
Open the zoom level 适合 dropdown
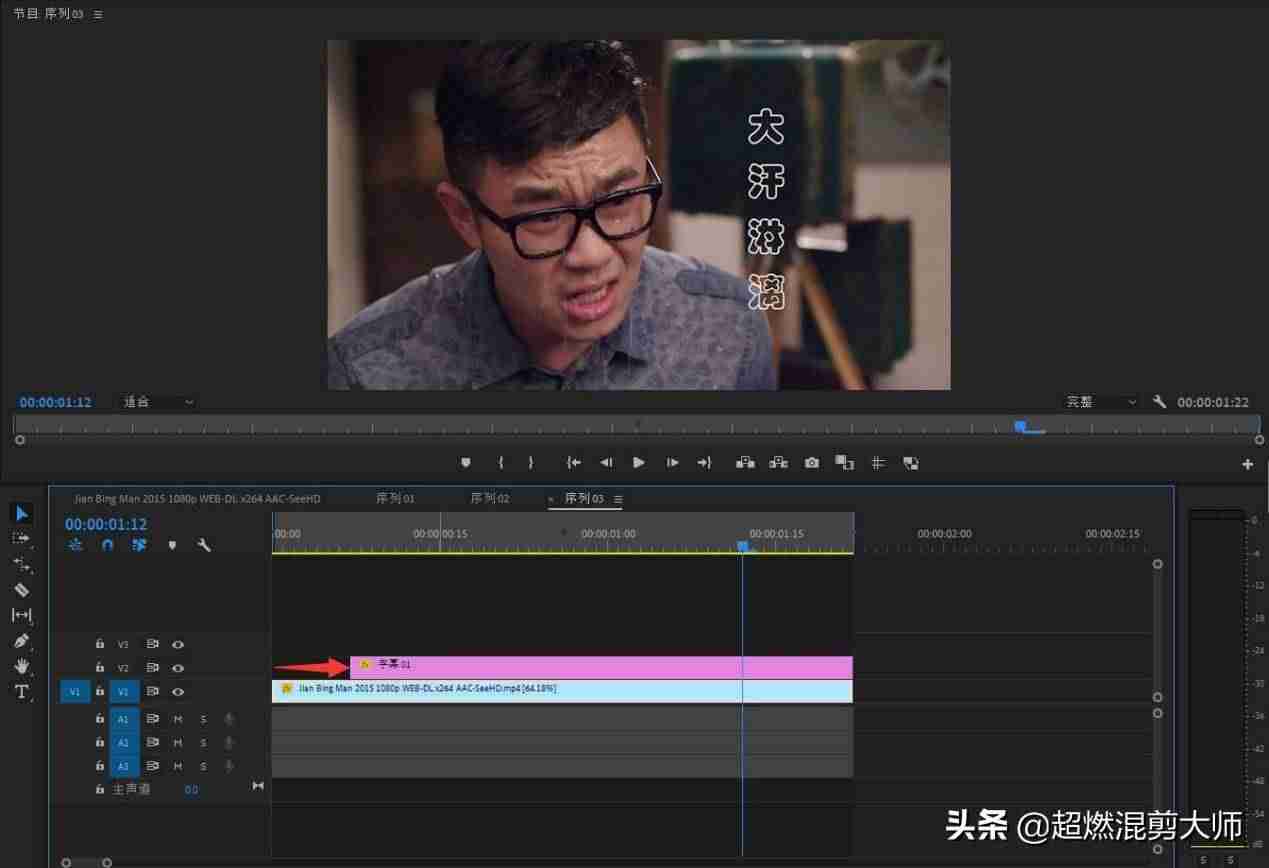pyautogui.click(x=157, y=402)
